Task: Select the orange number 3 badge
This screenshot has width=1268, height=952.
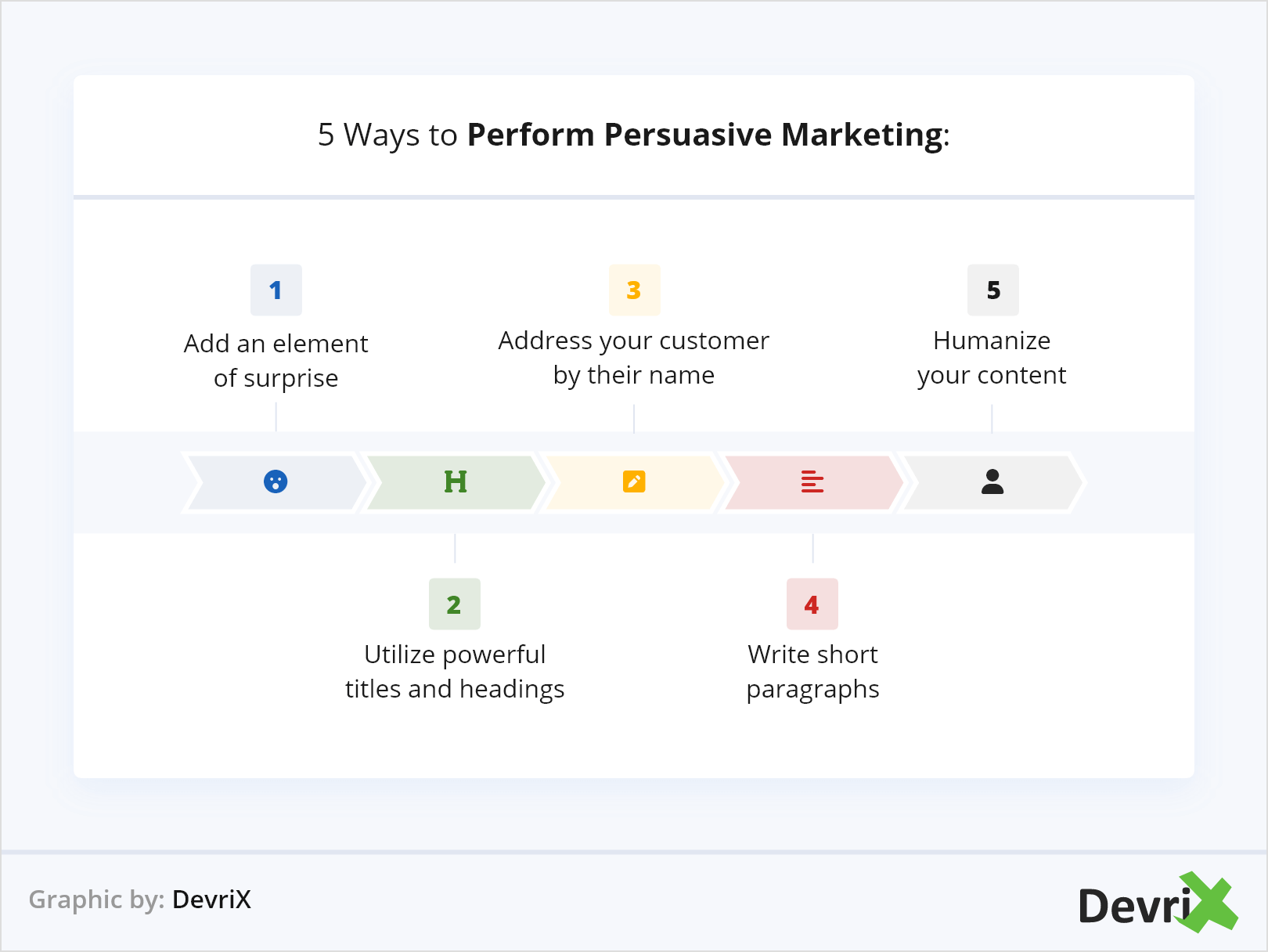Action: (x=634, y=290)
